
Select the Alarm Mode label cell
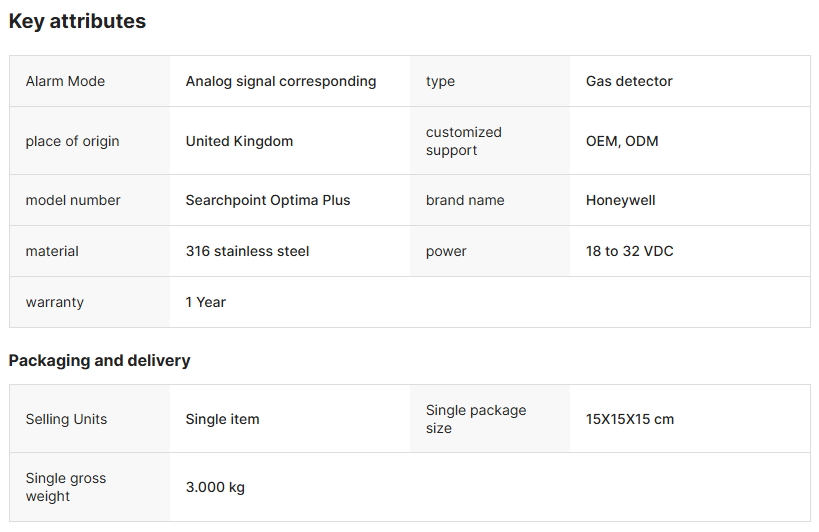[65, 81]
